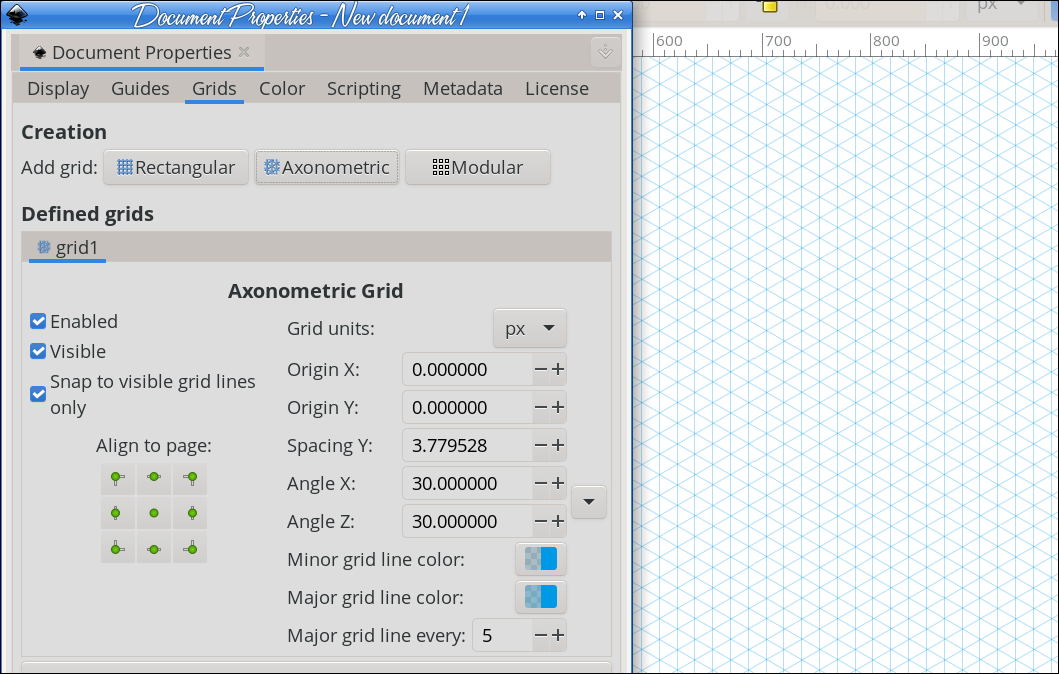
Task: Toggle Snap to visible grid lines only
Action: pyautogui.click(x=38, y=394)
